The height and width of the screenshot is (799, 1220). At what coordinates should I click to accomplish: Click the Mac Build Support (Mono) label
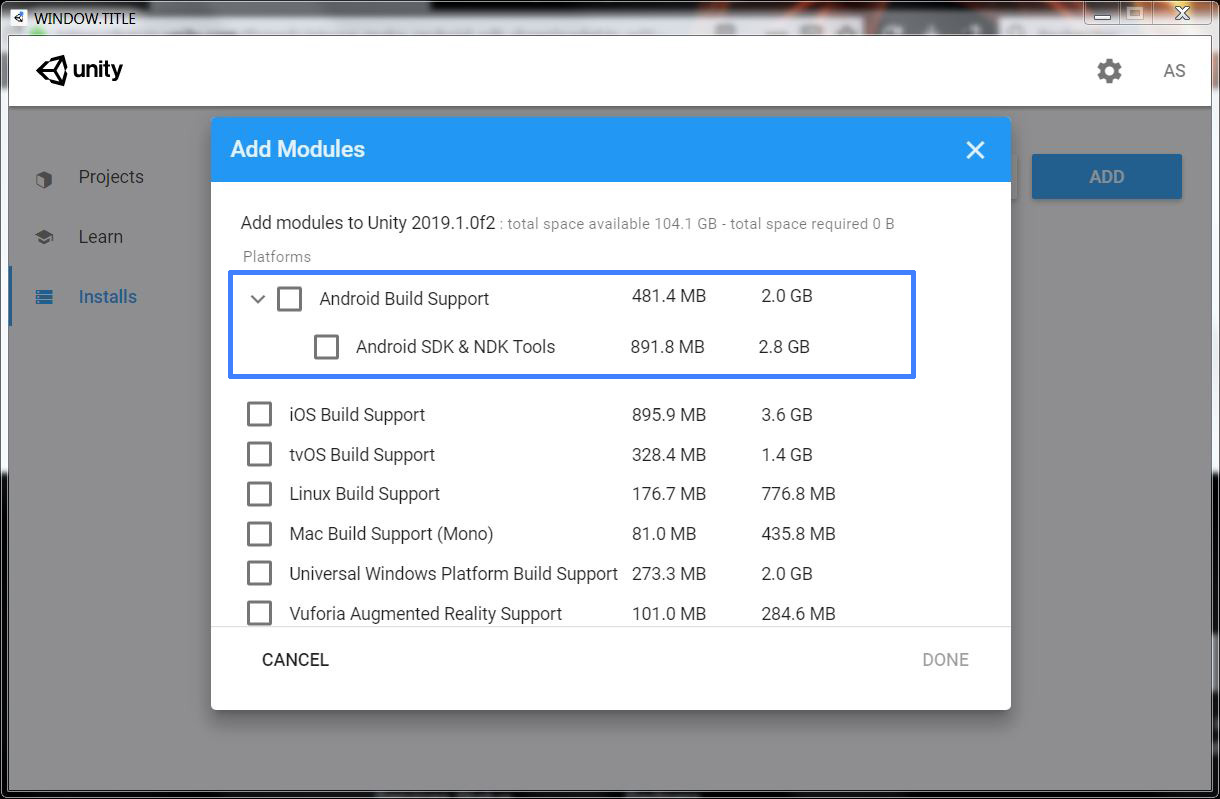(x=391, y=534)
